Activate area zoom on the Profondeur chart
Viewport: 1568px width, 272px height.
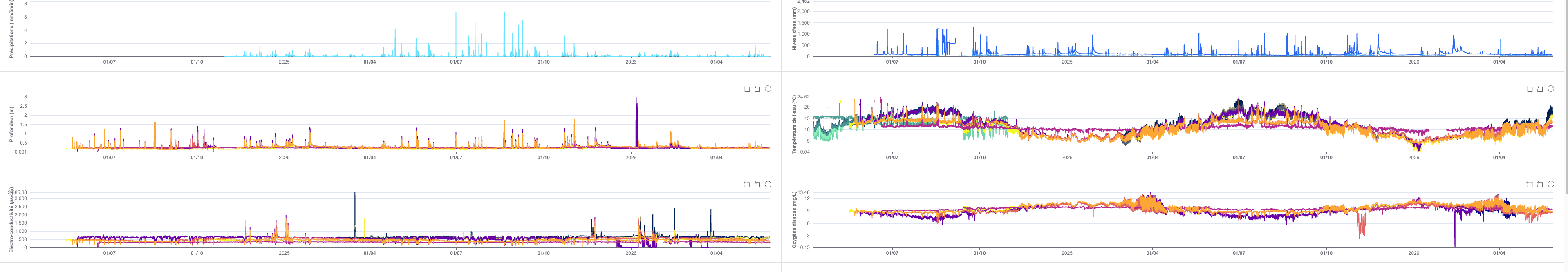747,89
